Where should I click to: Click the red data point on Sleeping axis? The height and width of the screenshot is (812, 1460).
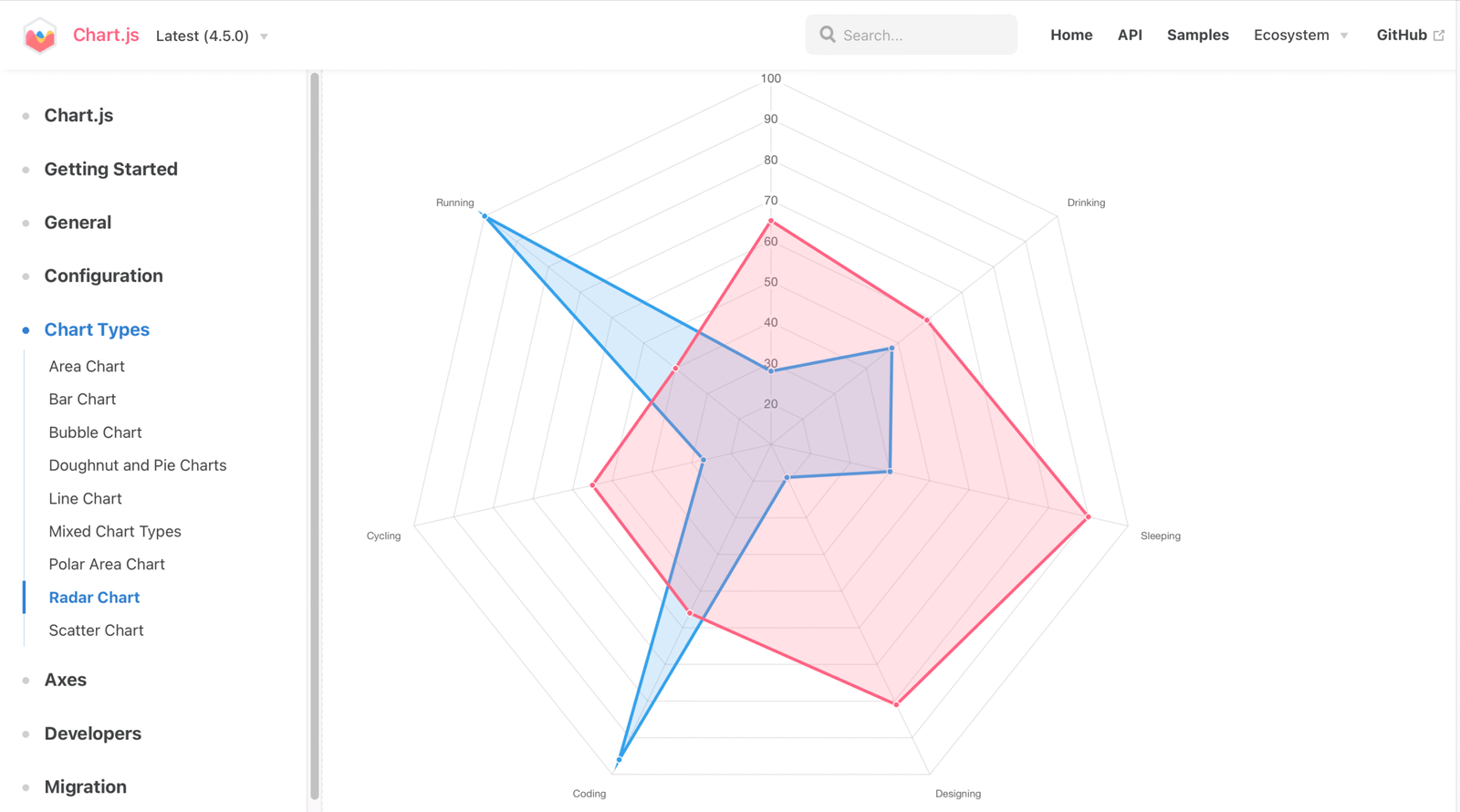[x=1088, y=517]
